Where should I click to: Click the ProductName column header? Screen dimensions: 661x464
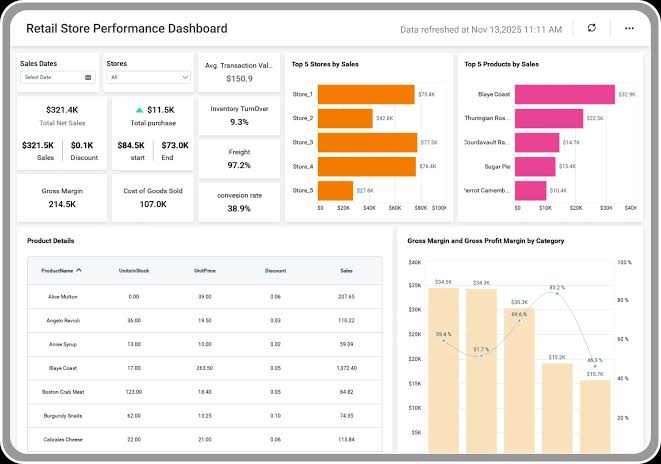(57, 271)
